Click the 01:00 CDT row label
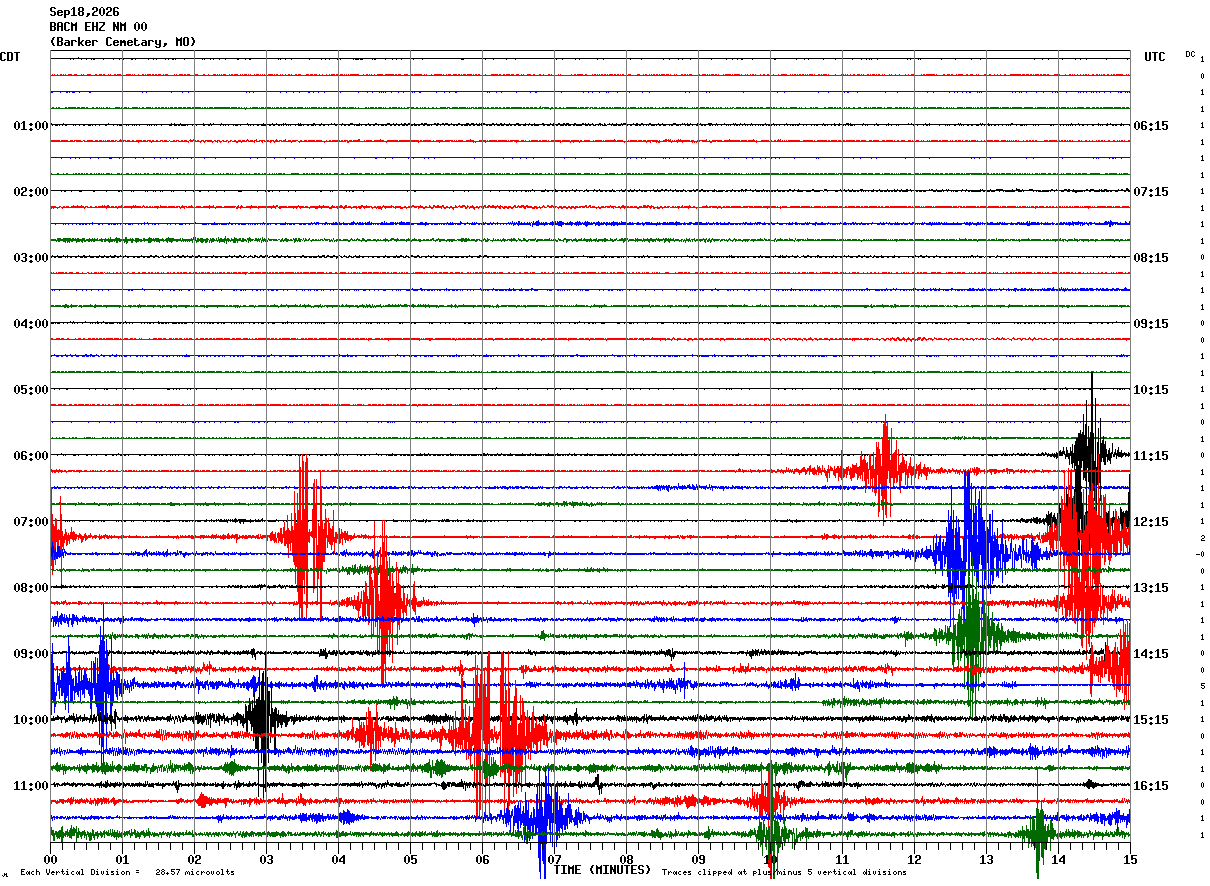Screen dimensions: 1210x886 click(x=31, y=126)
